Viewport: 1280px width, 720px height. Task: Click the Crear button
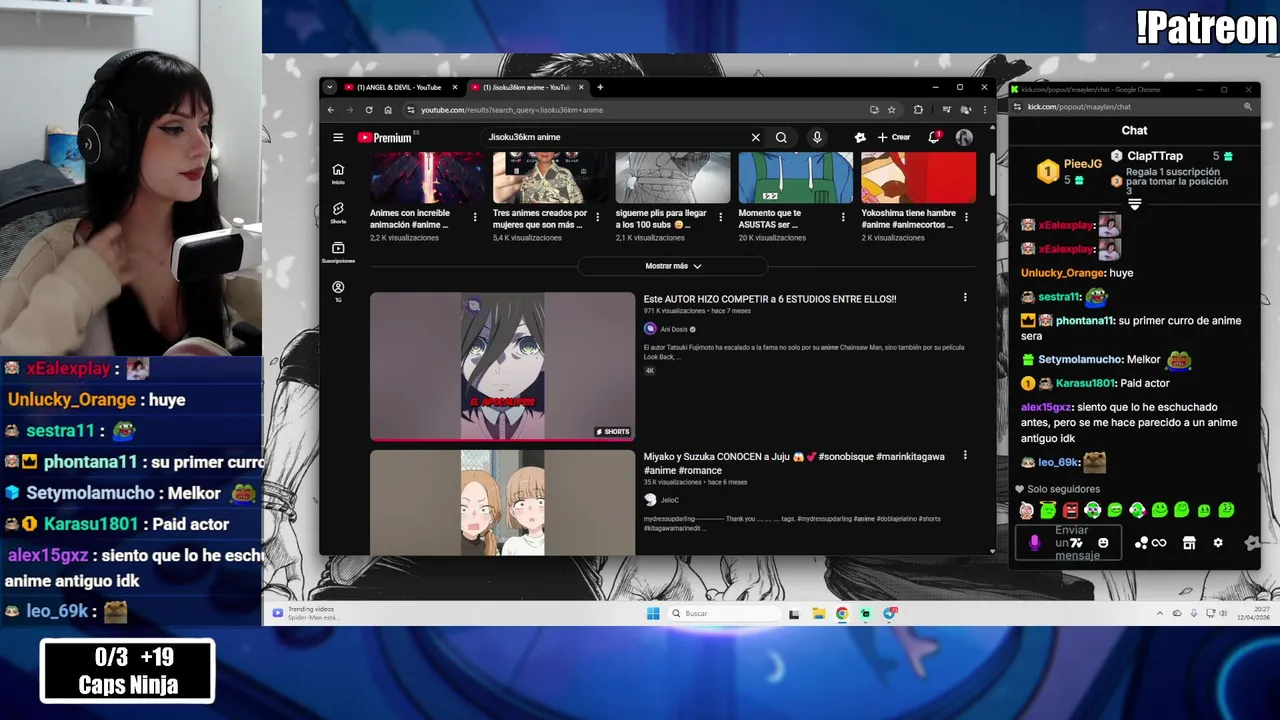pyautogui.click(x=894, y=137)
